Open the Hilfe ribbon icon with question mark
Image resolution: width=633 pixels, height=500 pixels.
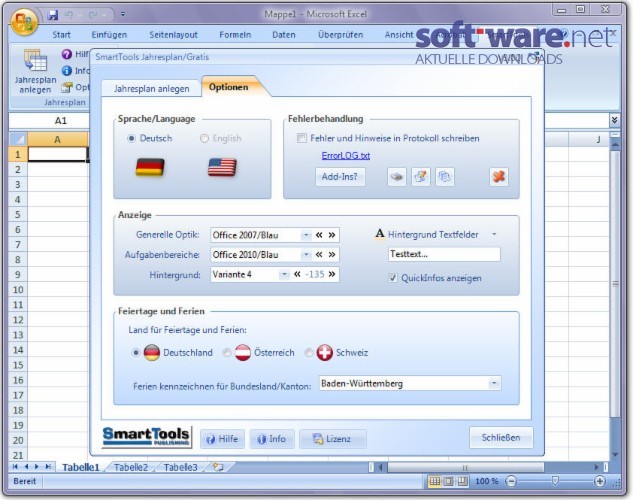[67, 54]
